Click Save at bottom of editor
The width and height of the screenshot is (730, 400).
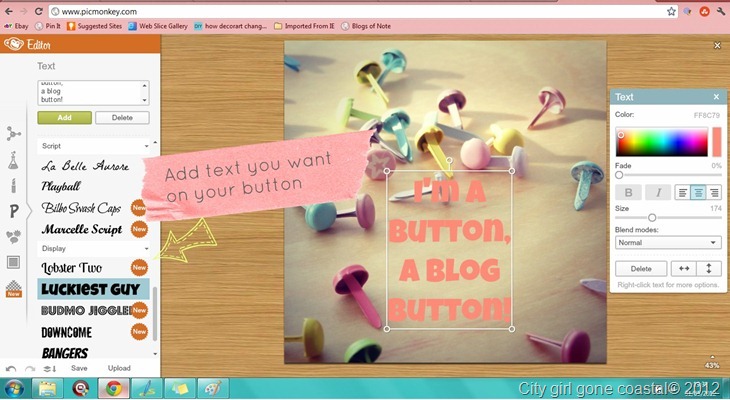[x=79, y=368]
